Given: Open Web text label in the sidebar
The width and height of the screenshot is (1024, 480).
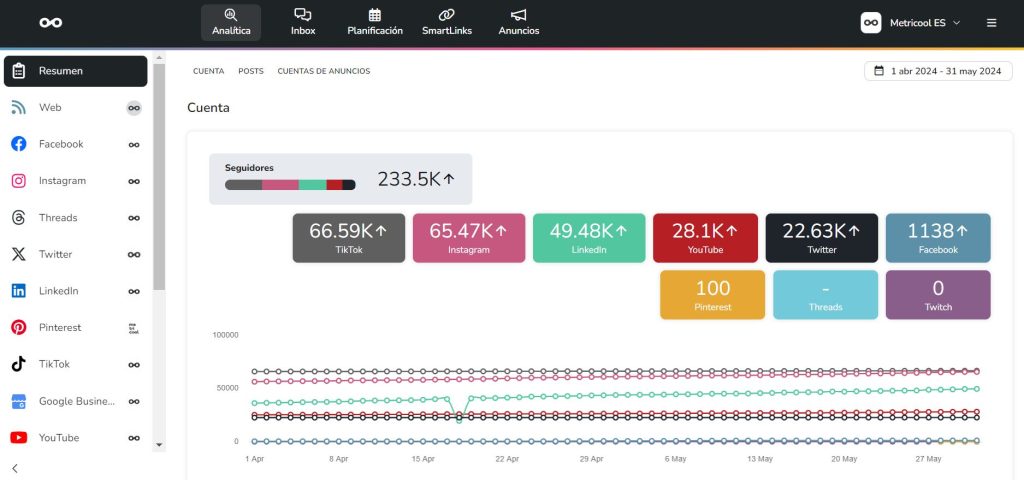Looking at the screenshot, I should 50,107.
